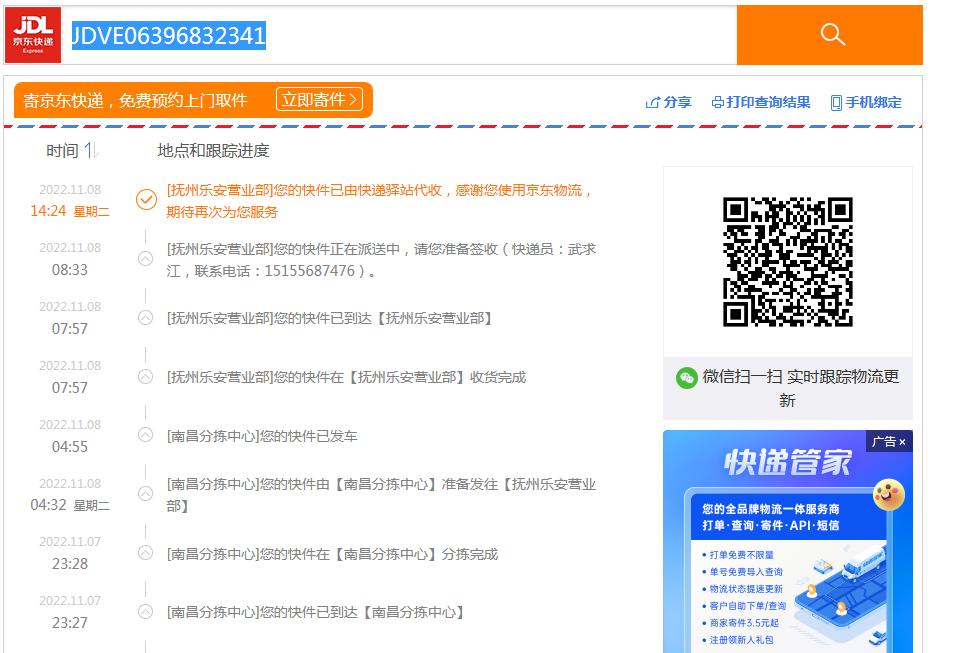Click the status circle icon at 23:27
Image resolution: width=958 pixels, height=653 pixels.
145,611
